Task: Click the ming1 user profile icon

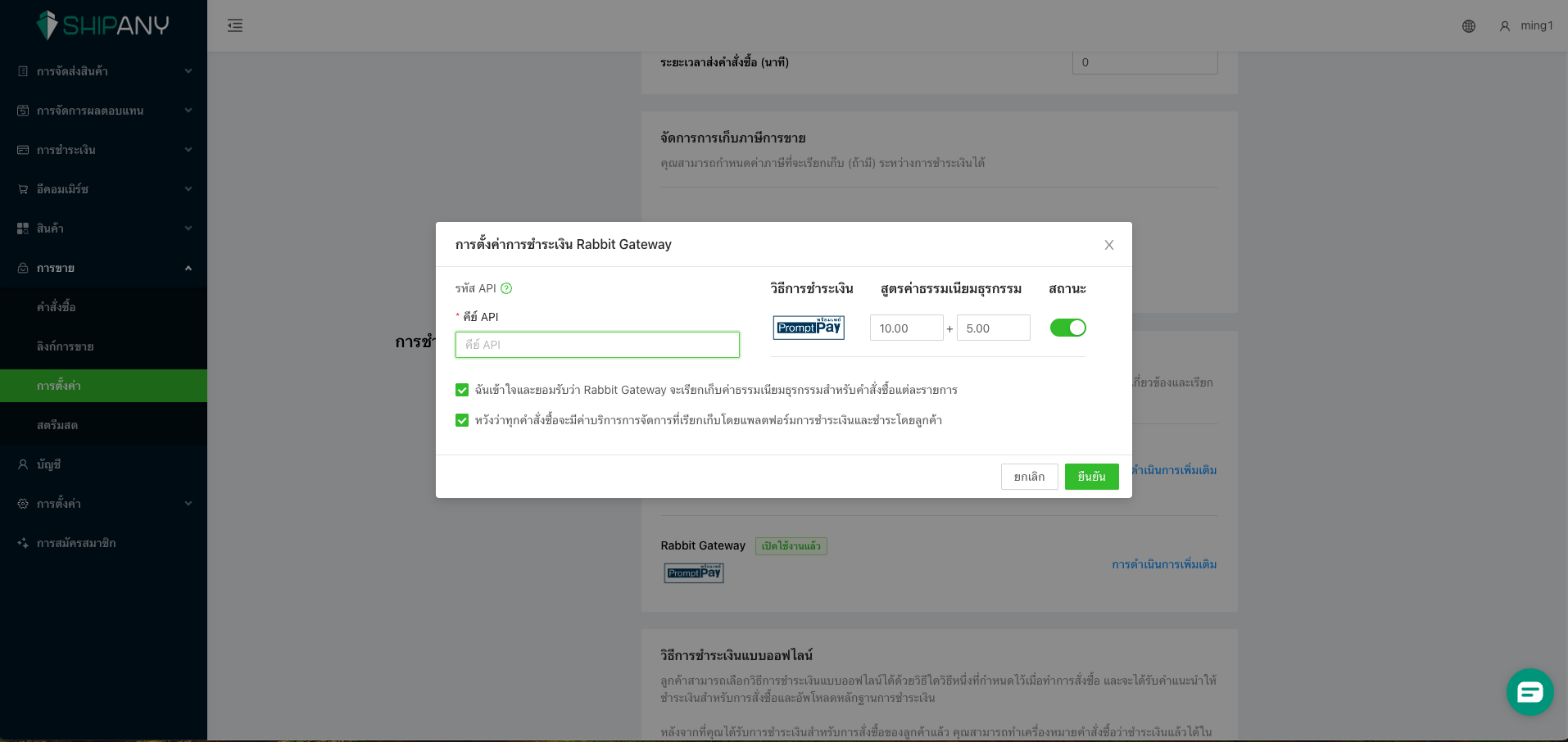Action: tap(1505, 26)
